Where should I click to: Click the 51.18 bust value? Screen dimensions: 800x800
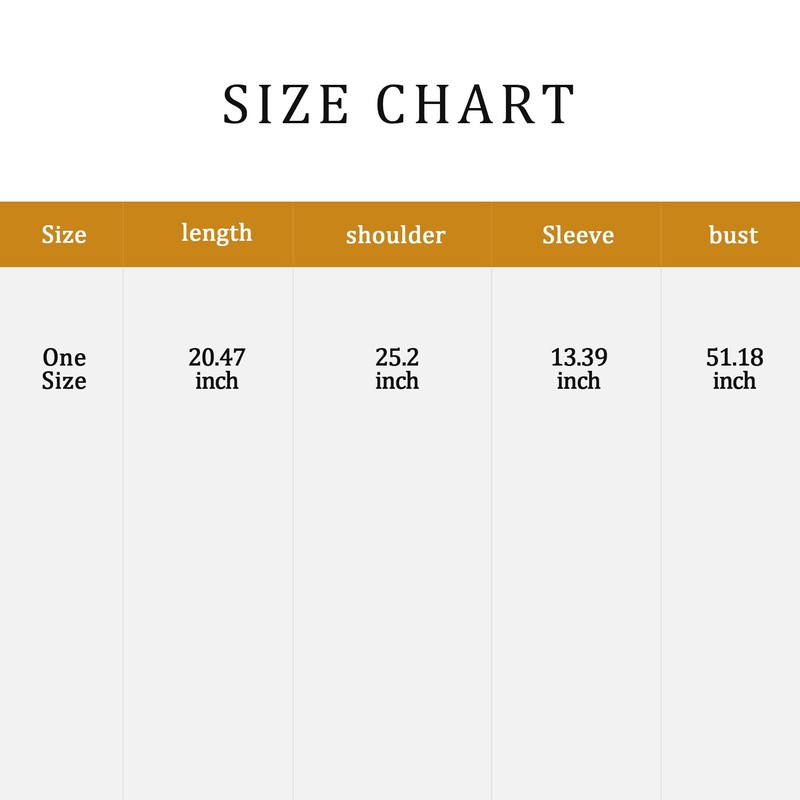pyautogui.click(x=734, y=357)
